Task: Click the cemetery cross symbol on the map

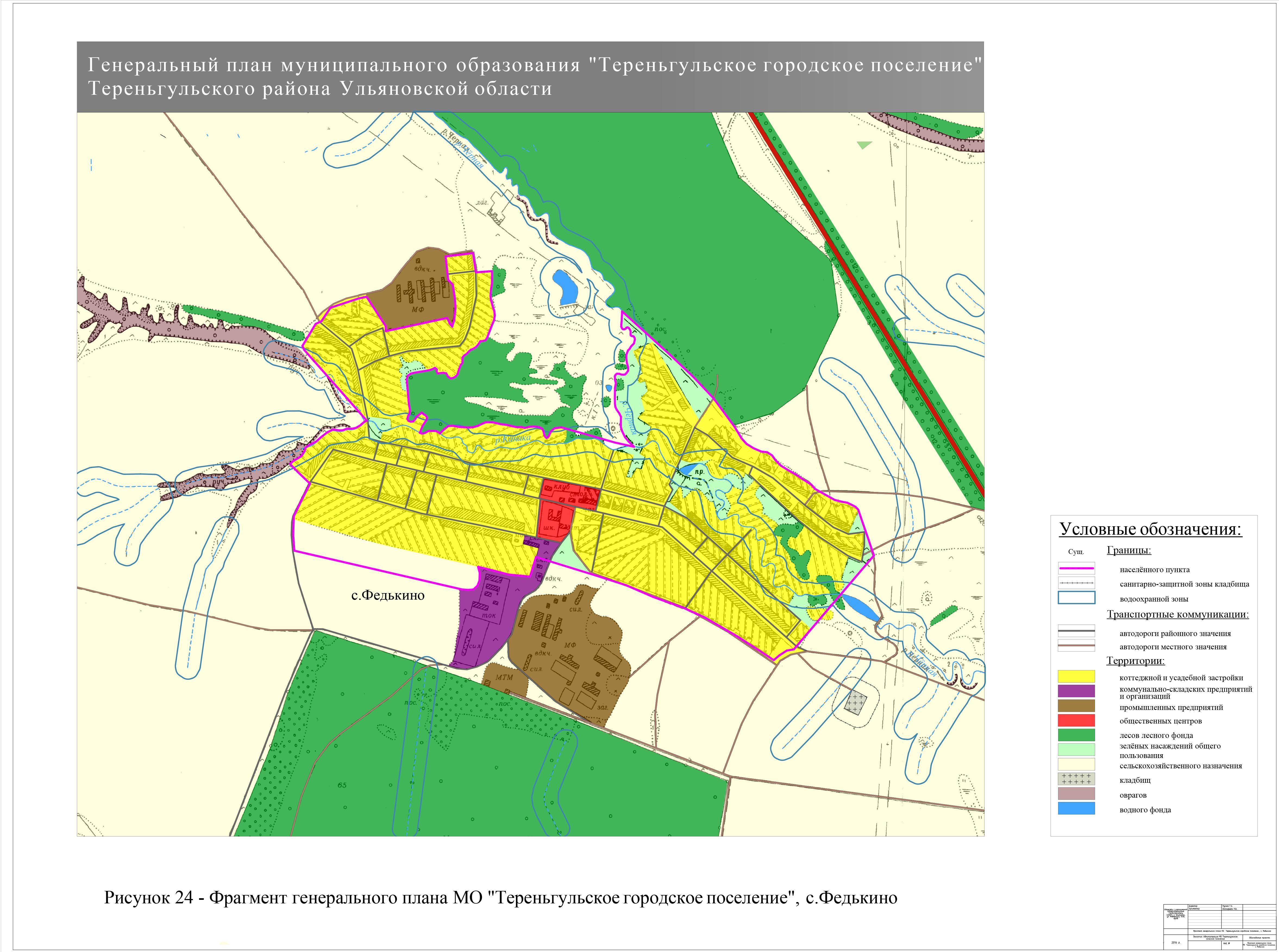Action: (x=855, y=704)
